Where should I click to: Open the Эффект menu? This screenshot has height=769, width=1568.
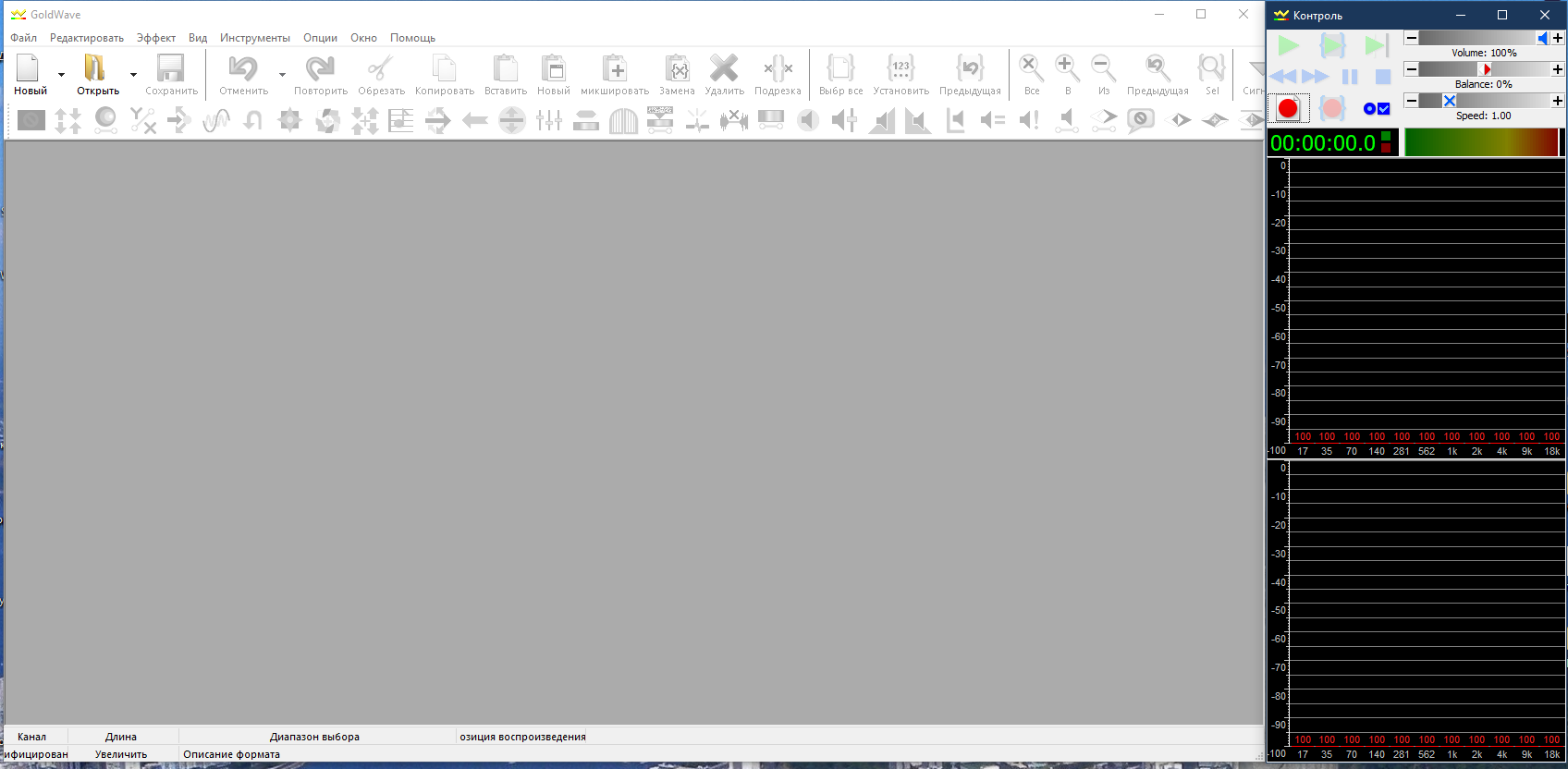155,38
